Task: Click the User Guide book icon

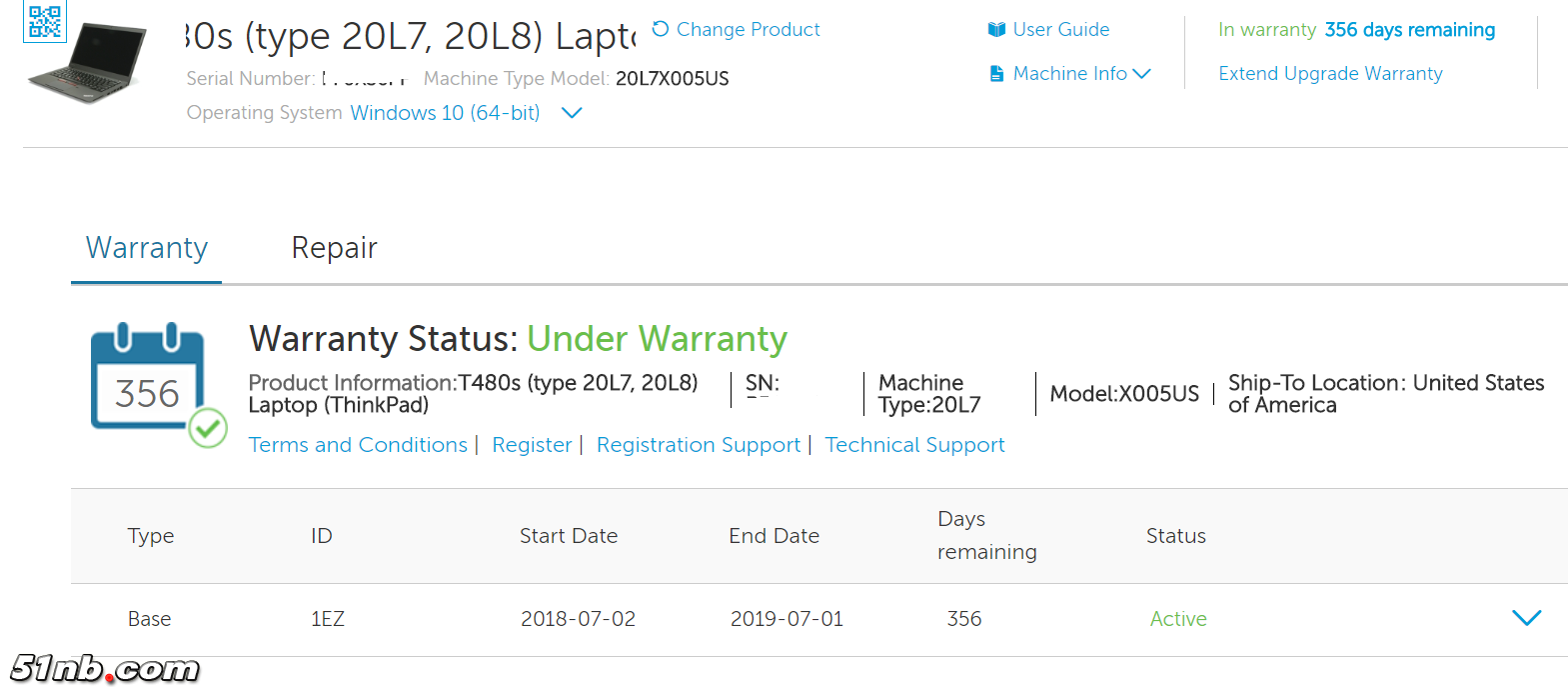Action: [x=996, y=30]
